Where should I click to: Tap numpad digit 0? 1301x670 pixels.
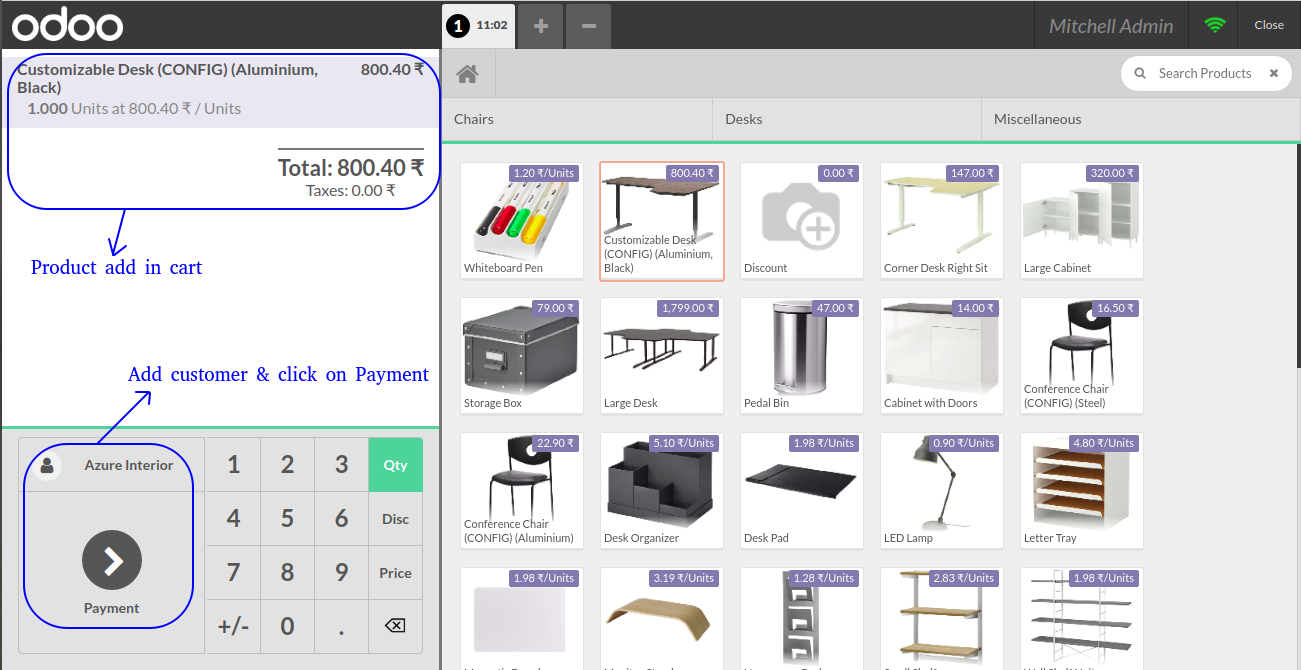[x=287, y=626]
